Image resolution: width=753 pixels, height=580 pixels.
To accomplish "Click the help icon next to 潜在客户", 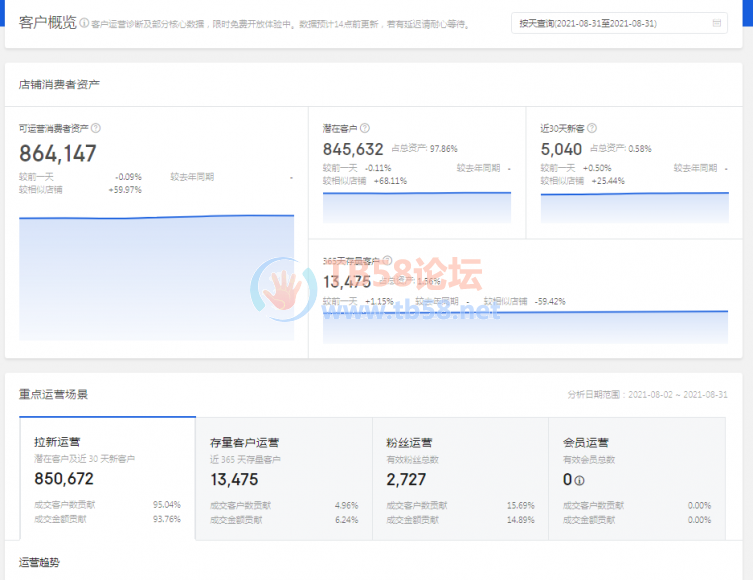I will 365,129.
